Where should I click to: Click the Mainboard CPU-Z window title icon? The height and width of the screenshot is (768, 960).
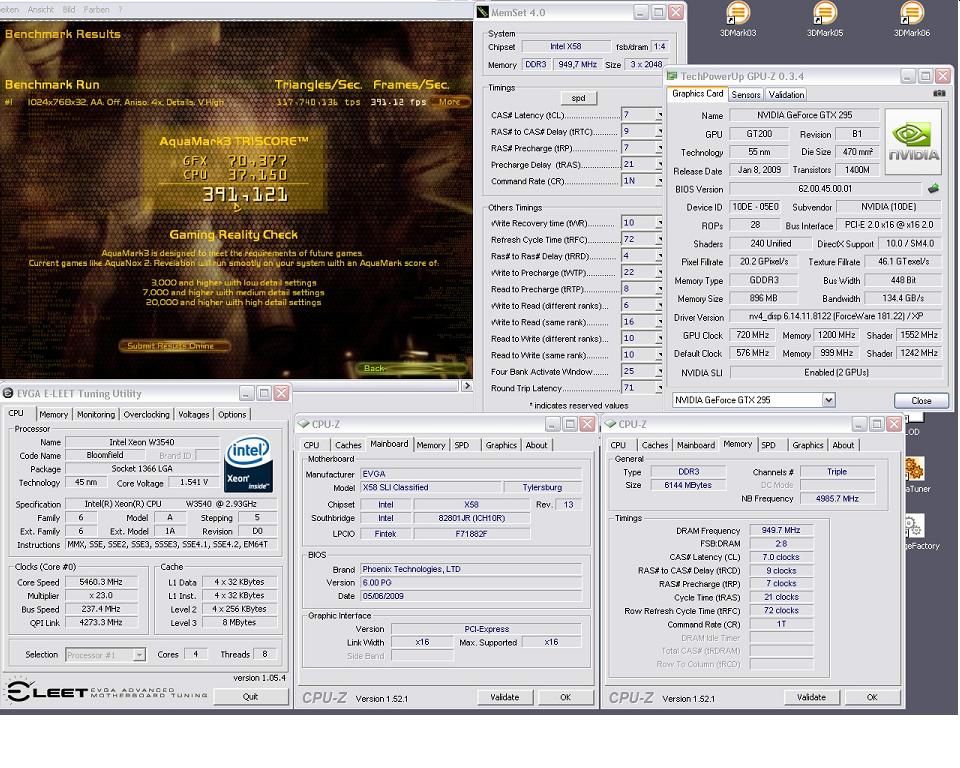point(304,424)
